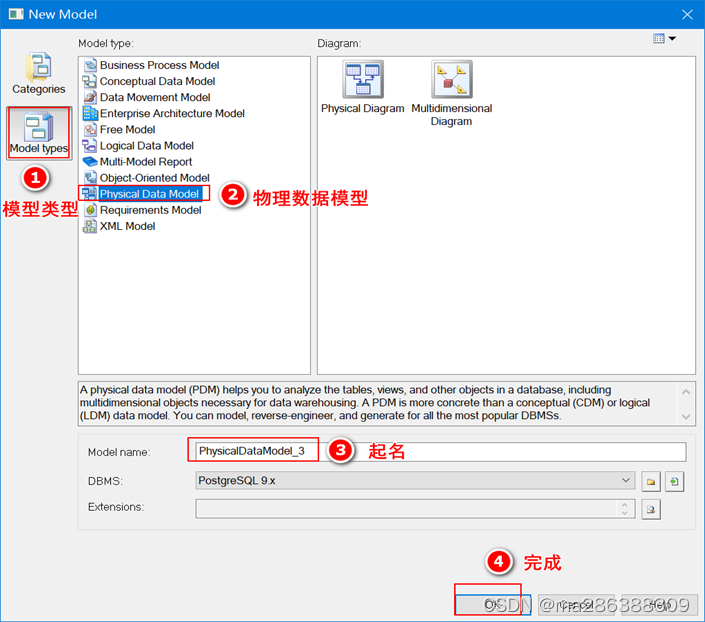705x622 pixels.
Task: Click description box scrollbar down arrow
Action: [686, 416]
